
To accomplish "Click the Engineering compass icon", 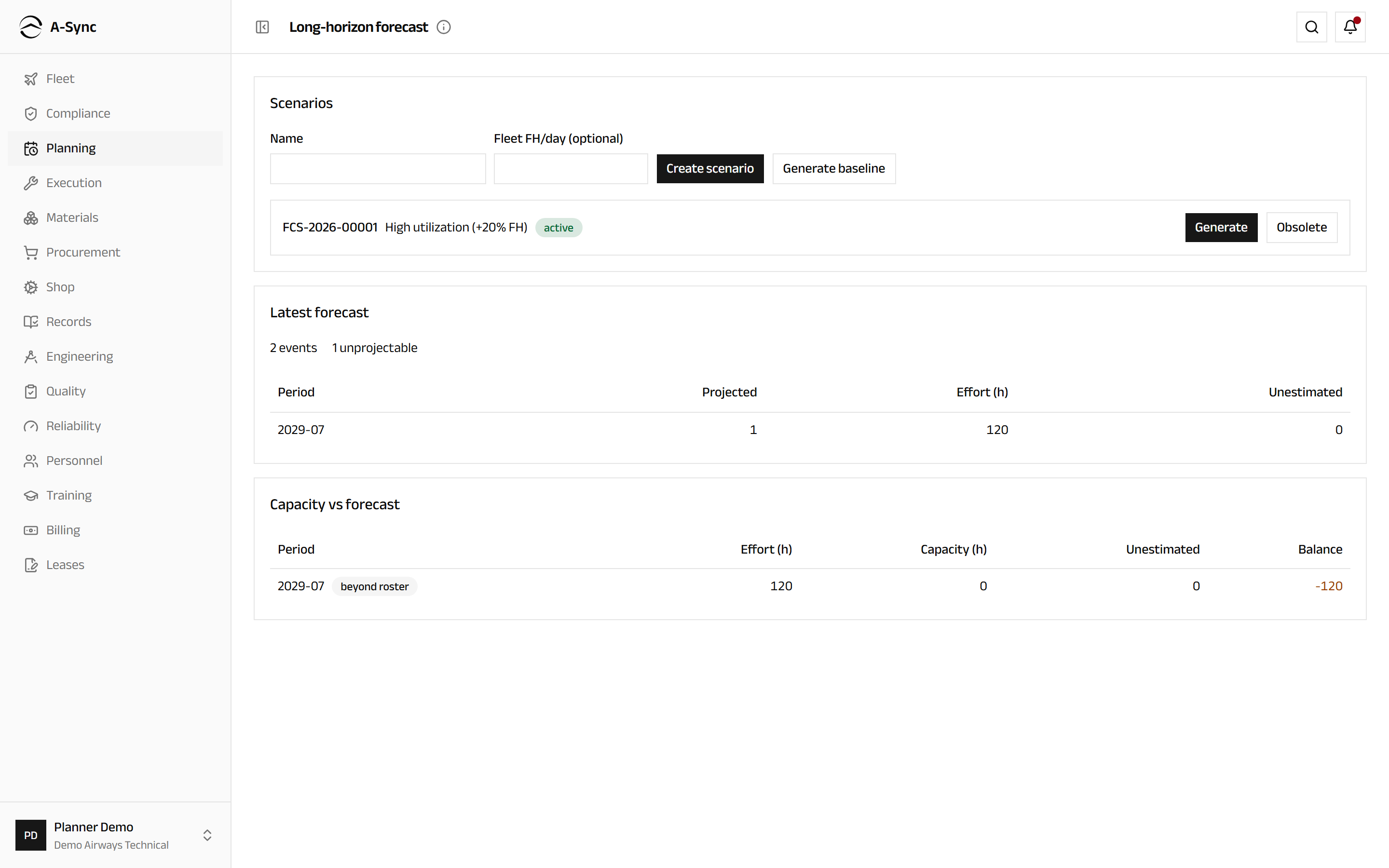I will pyautogui.click(x=31, y=356).
